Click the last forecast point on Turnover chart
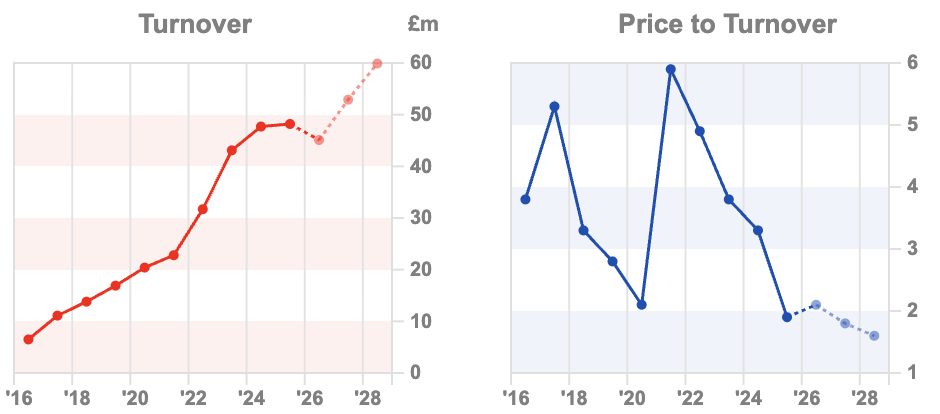Screen dimensions: 940x414 click(377, 64)
